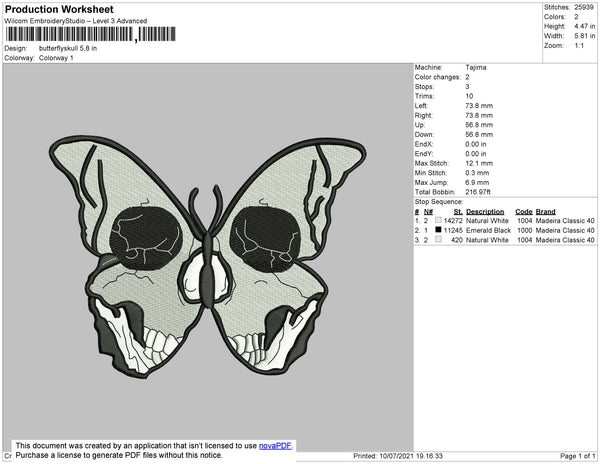Click the 'Up:' value '56.8 mm'

[479, 125]
